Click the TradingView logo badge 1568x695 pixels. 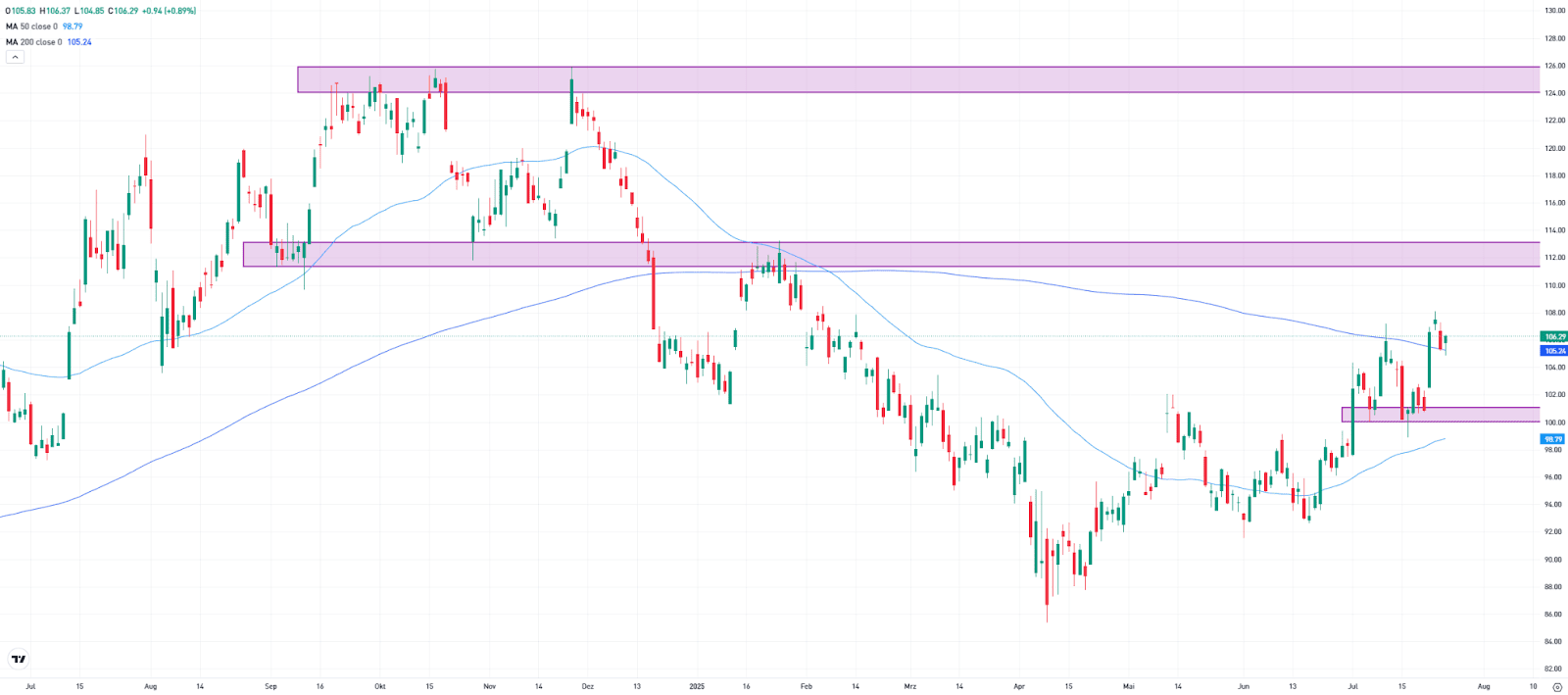(x=18, y=659)
